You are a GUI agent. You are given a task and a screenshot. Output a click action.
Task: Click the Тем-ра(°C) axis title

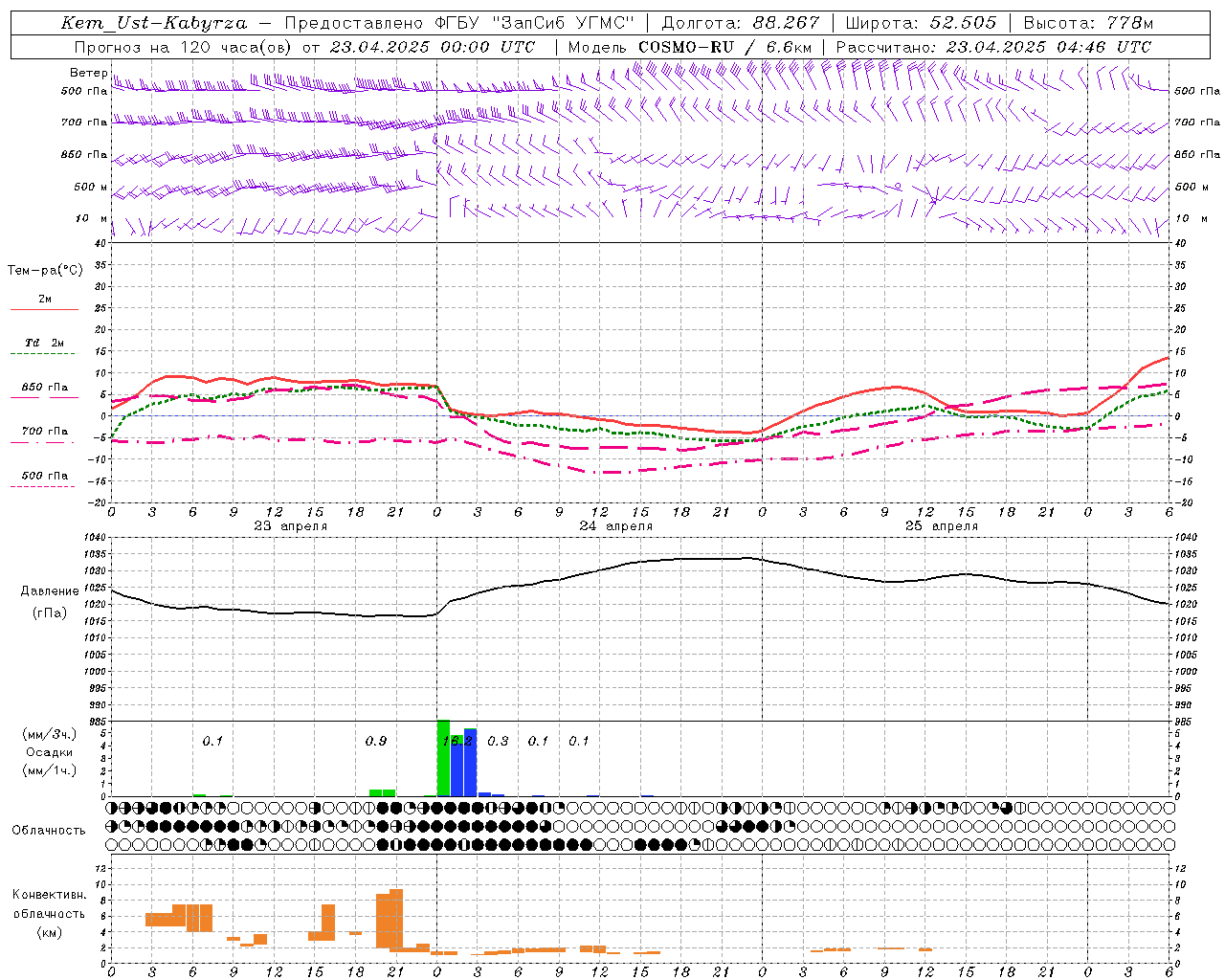point(45,271)
